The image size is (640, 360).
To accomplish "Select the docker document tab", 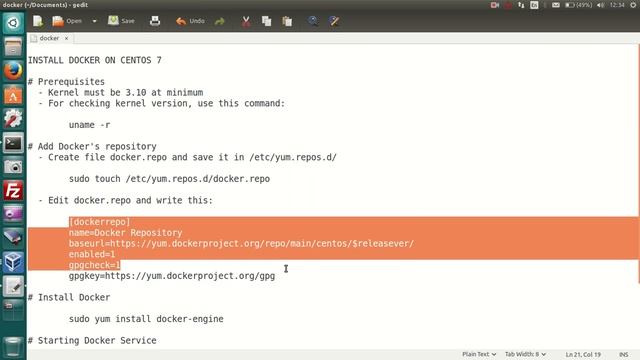I will pos(49,38).
